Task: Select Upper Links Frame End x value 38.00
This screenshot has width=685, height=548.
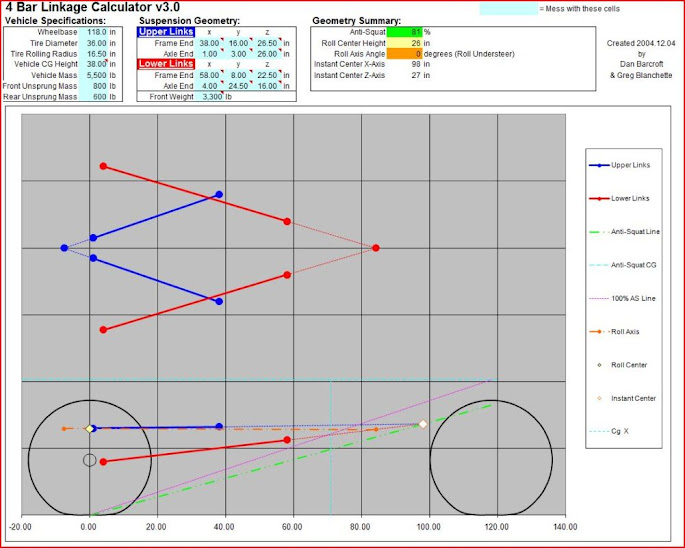Action: pos(209,43)
